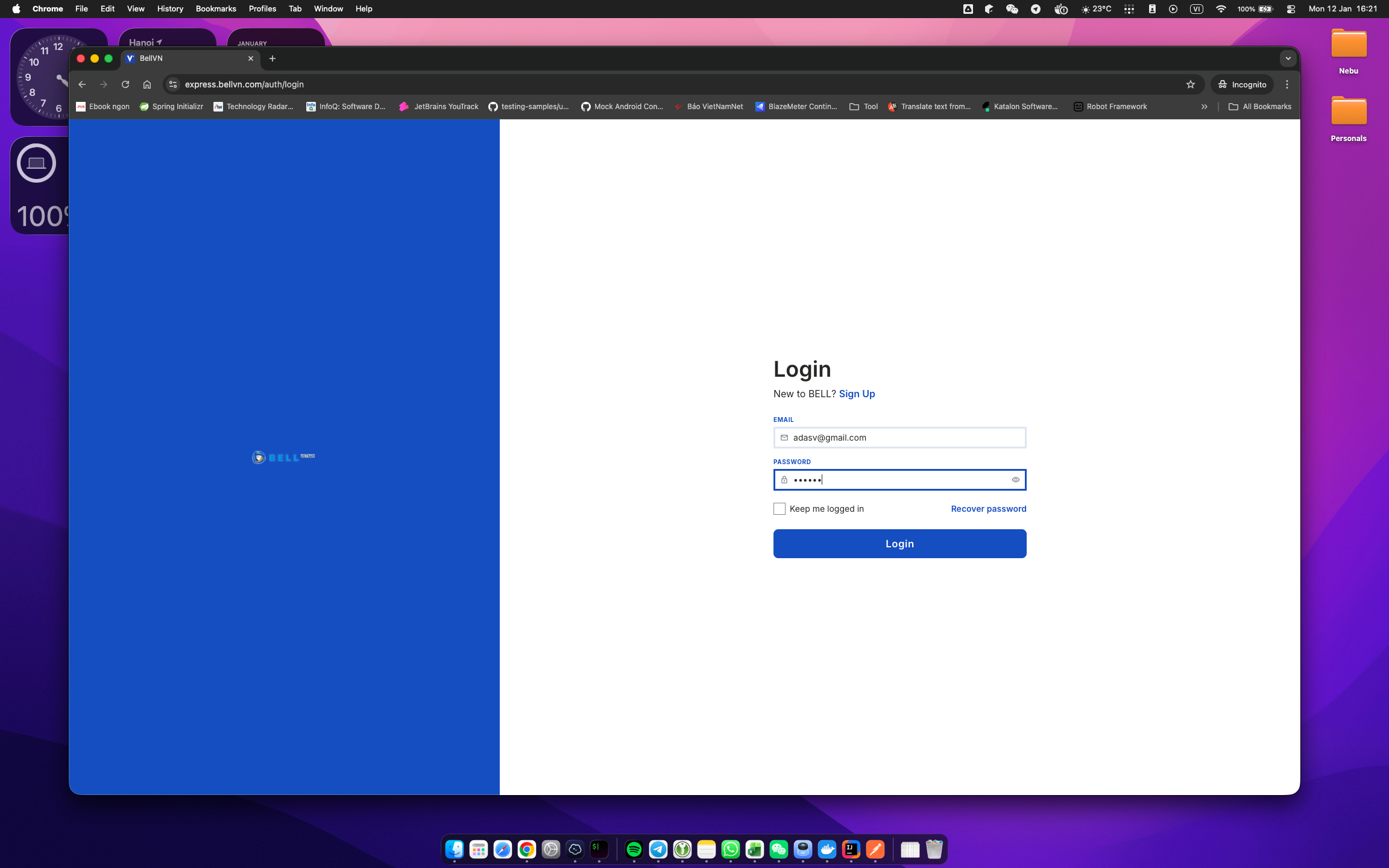The image size is (1389, 868).
Task: Show password using the eye icon
Action: [x=1015, y=480]
